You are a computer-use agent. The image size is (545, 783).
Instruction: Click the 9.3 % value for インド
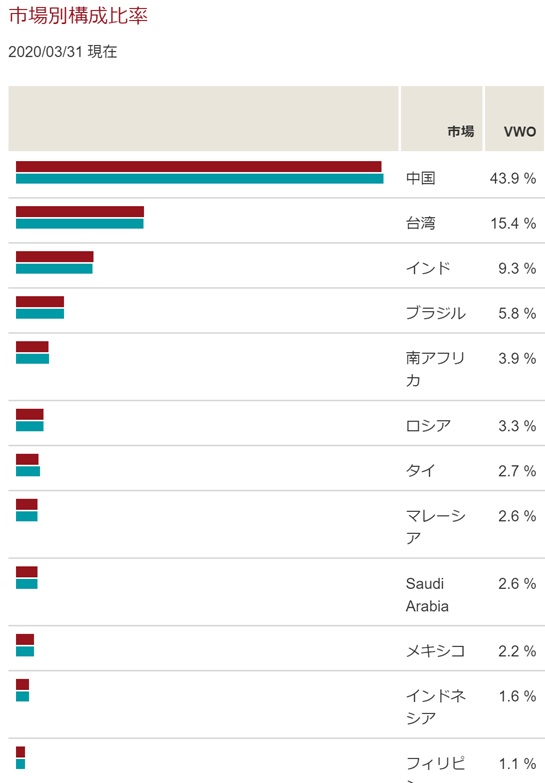[517, 269]
